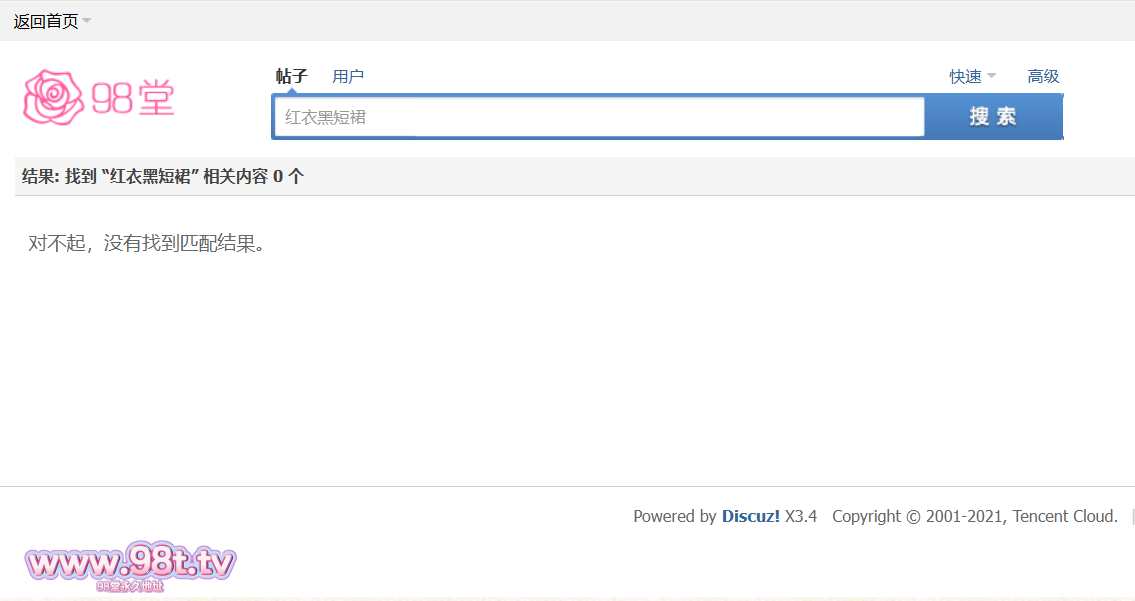Go back via the 返回首页 link
The width and height of the screenshot is (1135, 601).
tap(45, 21)
